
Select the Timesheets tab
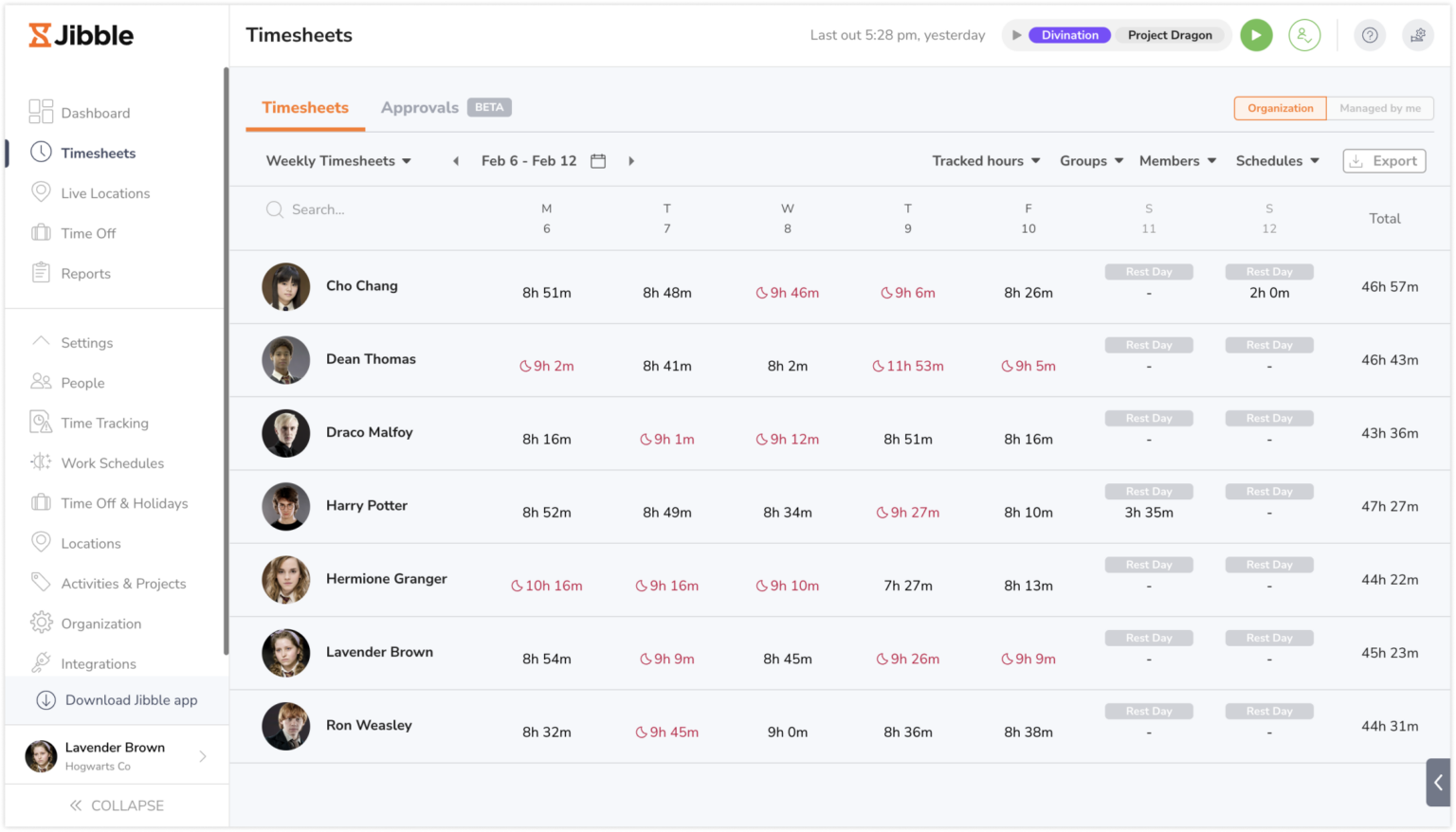click(305, 108)
